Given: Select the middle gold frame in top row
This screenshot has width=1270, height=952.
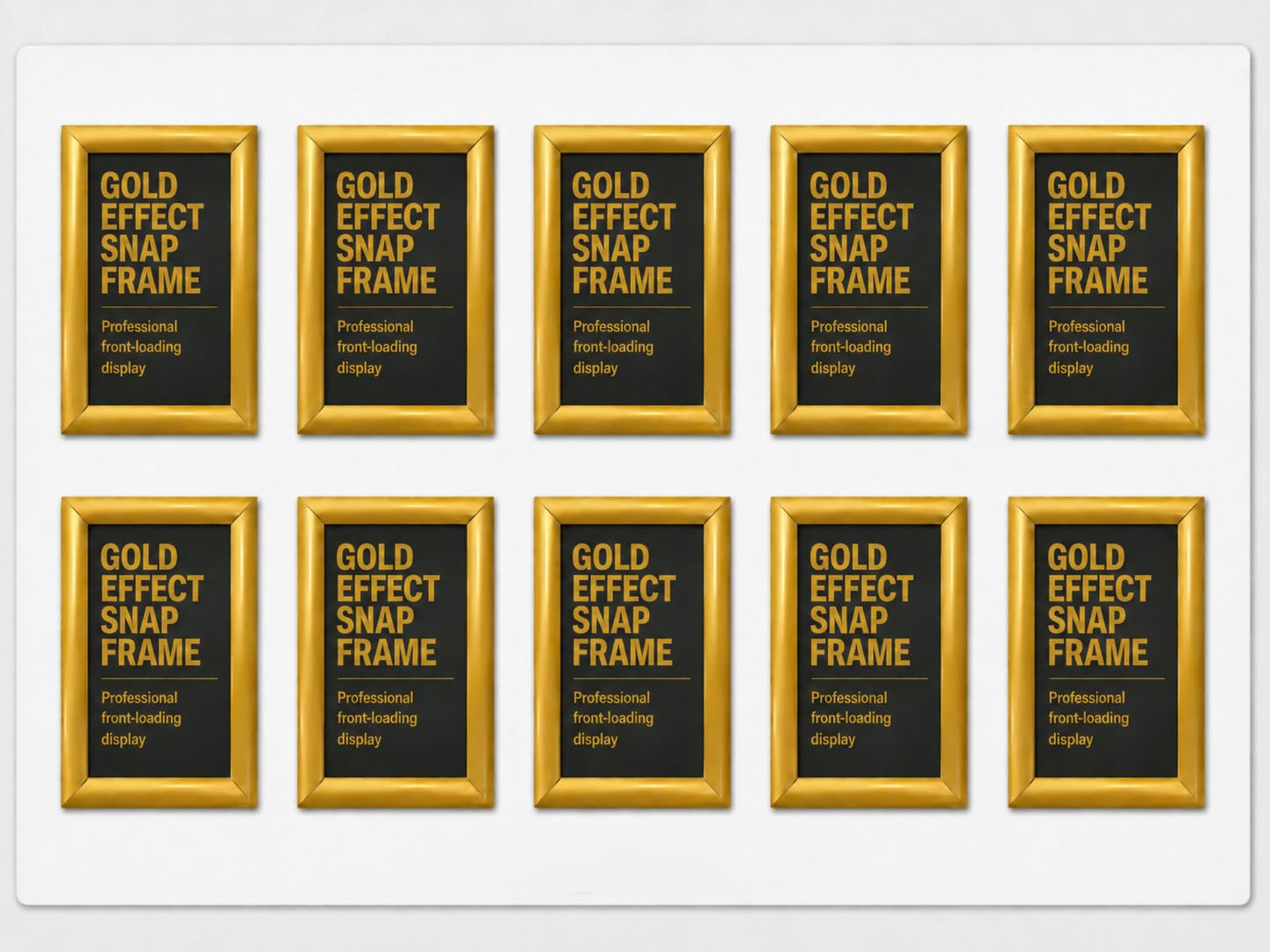Looking at the screenshot, I should click(632, 280).
